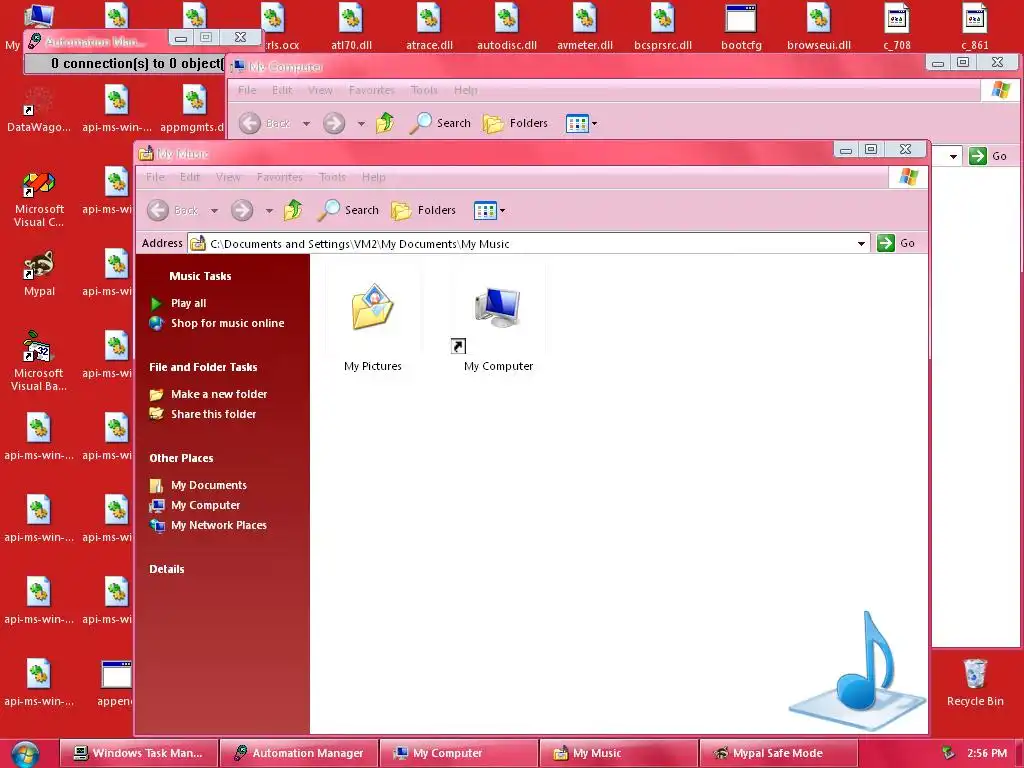
Task: Select bootcfg desktop file
Action: 741,27
